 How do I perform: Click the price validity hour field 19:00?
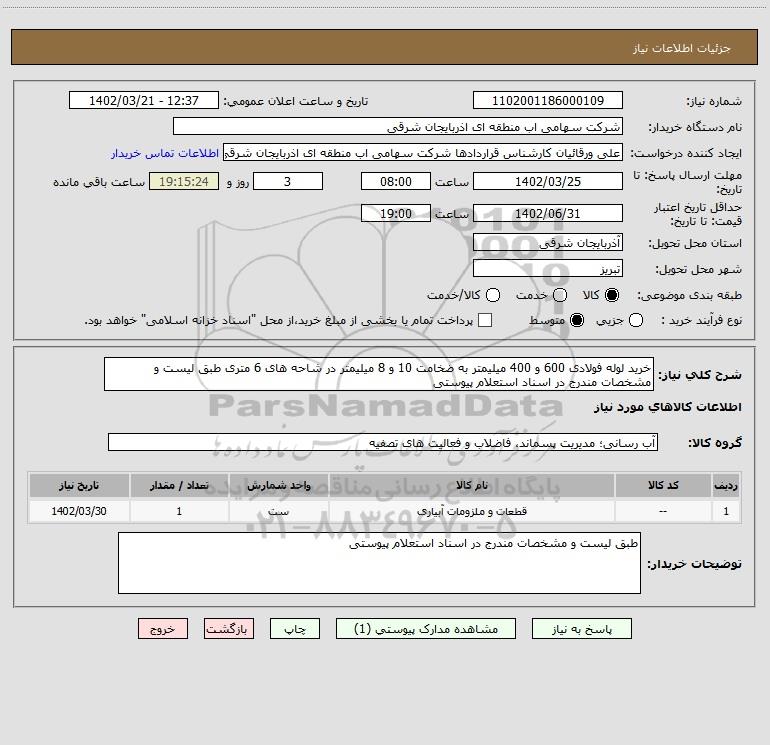pos(396,214)
